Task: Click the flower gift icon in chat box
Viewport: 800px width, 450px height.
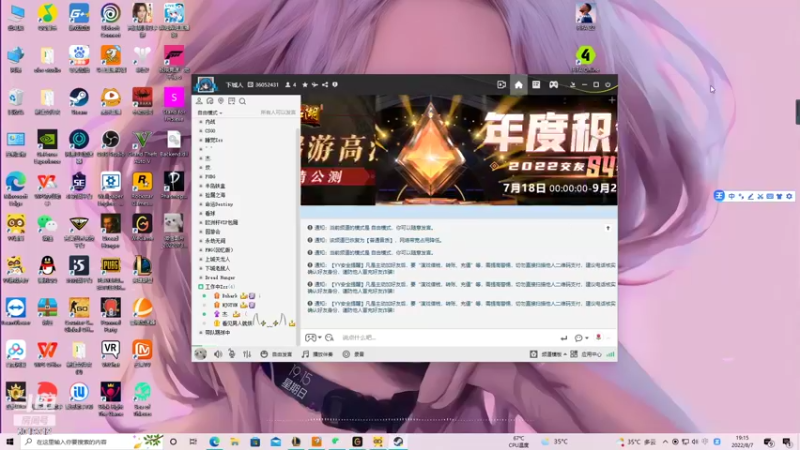Action: point(598,337)
